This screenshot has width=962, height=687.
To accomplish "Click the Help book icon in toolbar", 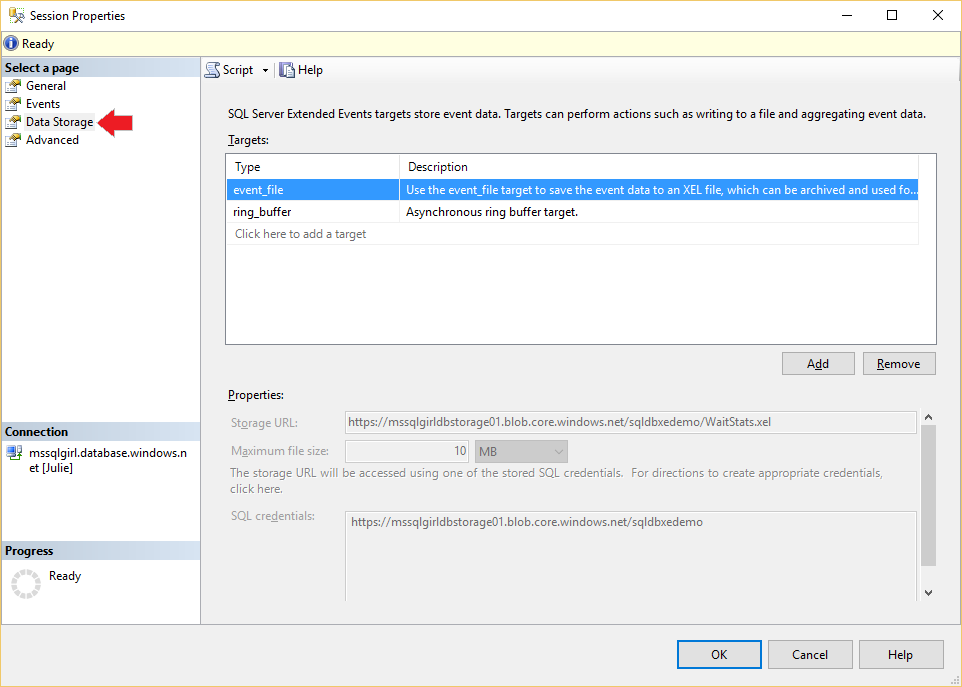I will (287, 70).
